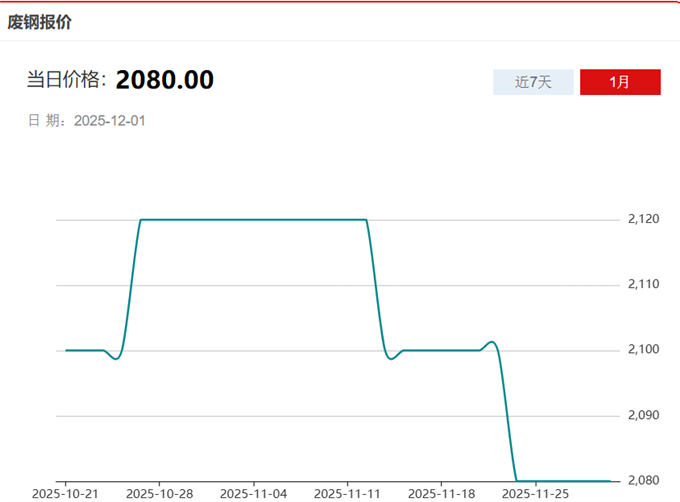Click the date 2025-12-01 text
This screenshot has height=502, width=680.
(x=111, y=121)
